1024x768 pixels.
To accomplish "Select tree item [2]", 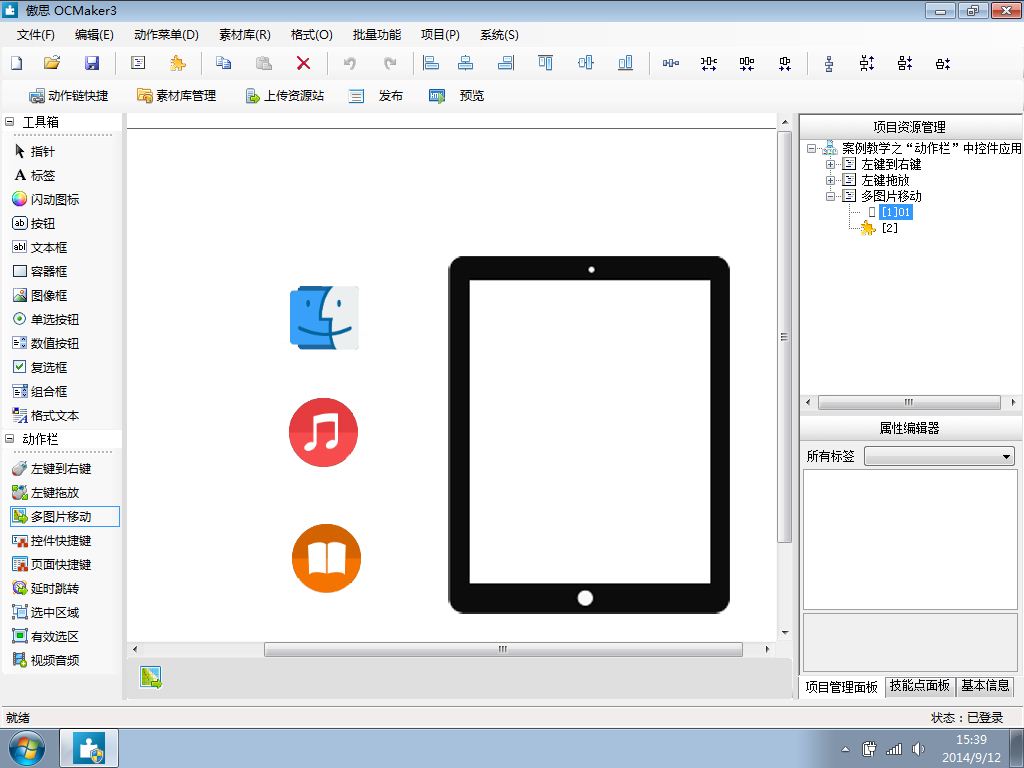I will [x=889, y=228].
